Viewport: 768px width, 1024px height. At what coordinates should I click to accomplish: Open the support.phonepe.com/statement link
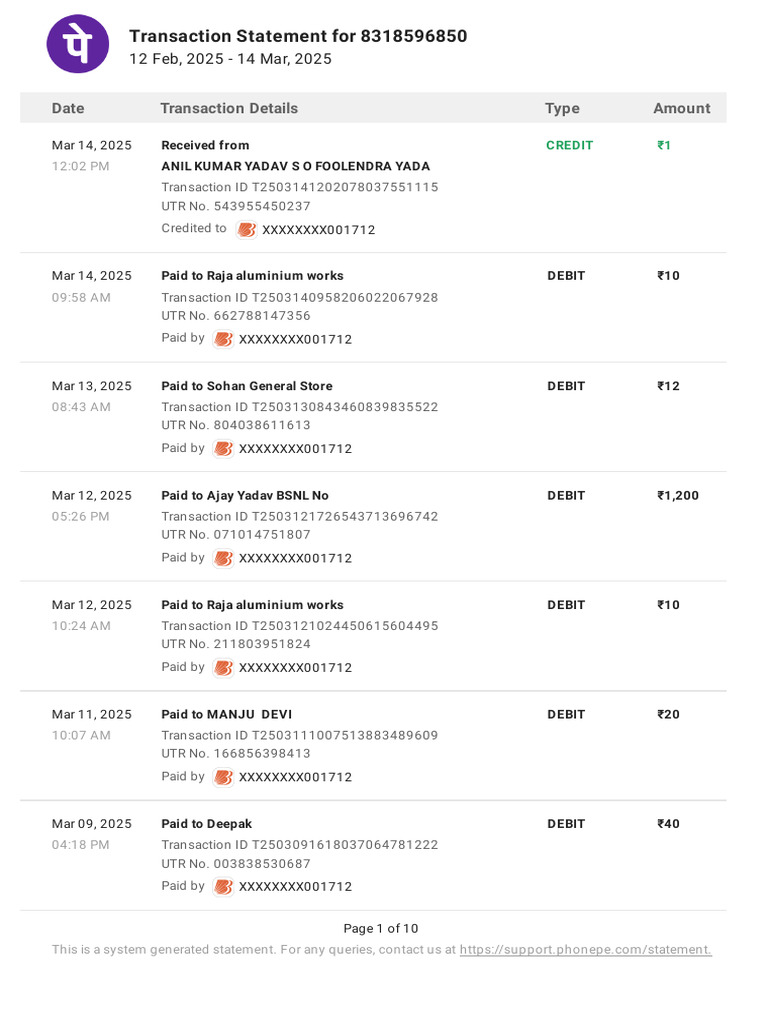[x=585, y=950]
